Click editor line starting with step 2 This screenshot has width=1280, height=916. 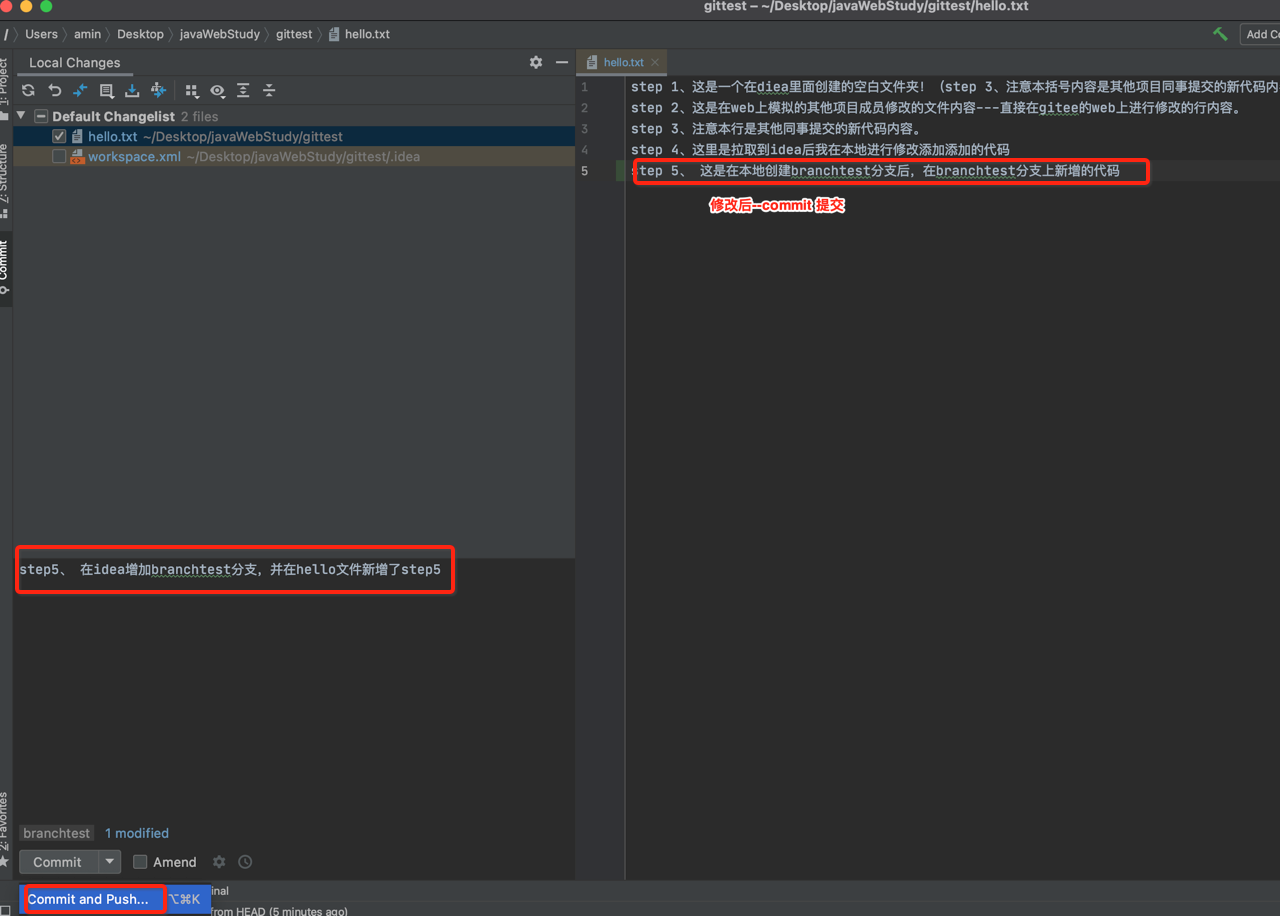tap(937, 108)
